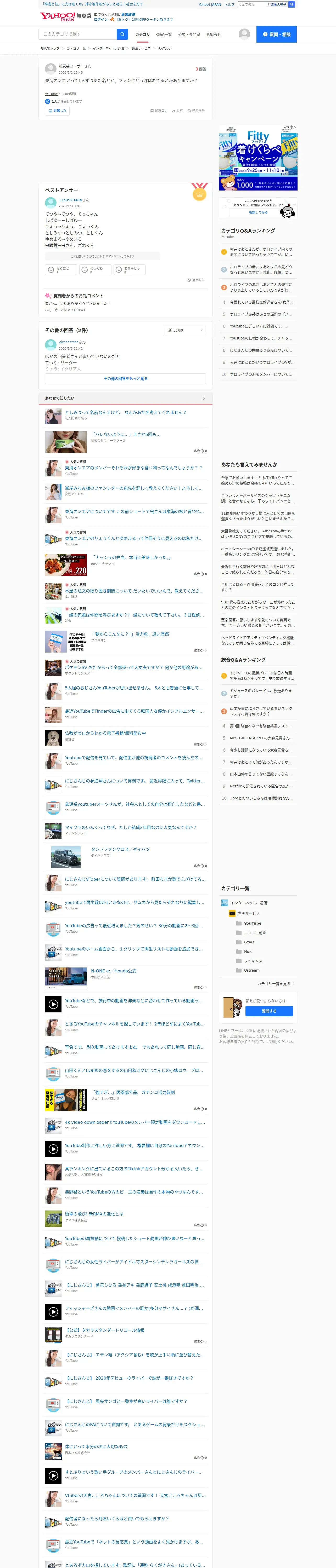Viewport: 336px width, 1568px height.
Task: Select the Q&A一覧 tab
Action: pos(164,35)
